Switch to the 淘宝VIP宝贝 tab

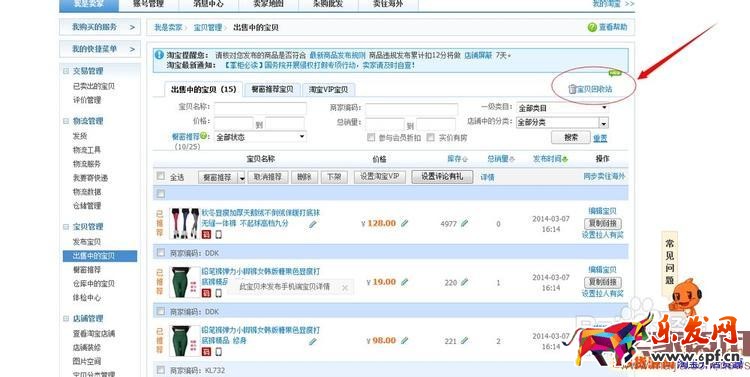(328, 89)
